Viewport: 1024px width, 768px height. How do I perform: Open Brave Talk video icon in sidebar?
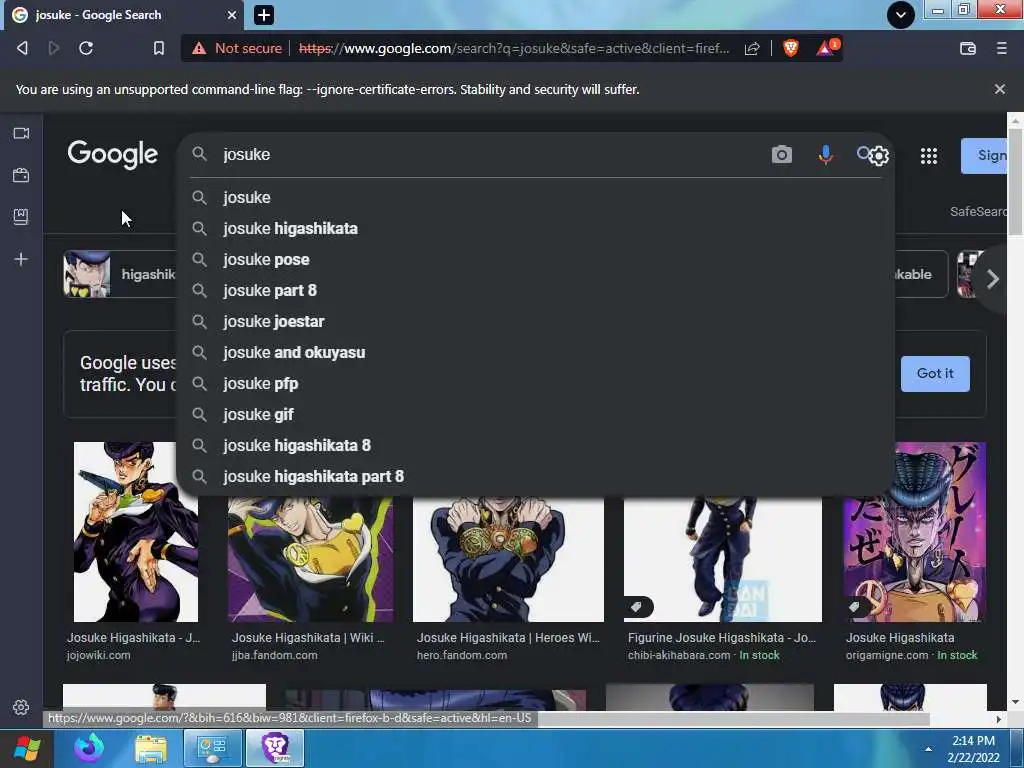(x=21, y=133)
